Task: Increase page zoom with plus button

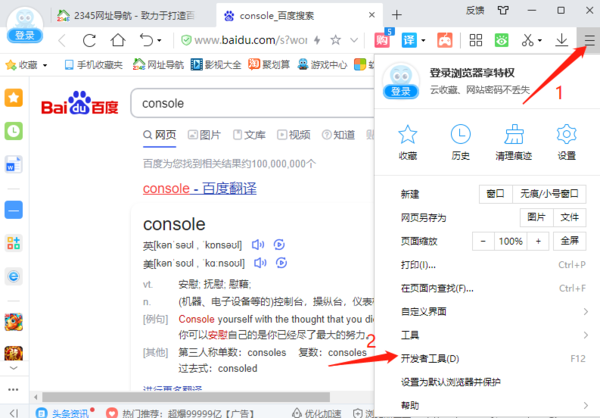Action: [538, 241]
